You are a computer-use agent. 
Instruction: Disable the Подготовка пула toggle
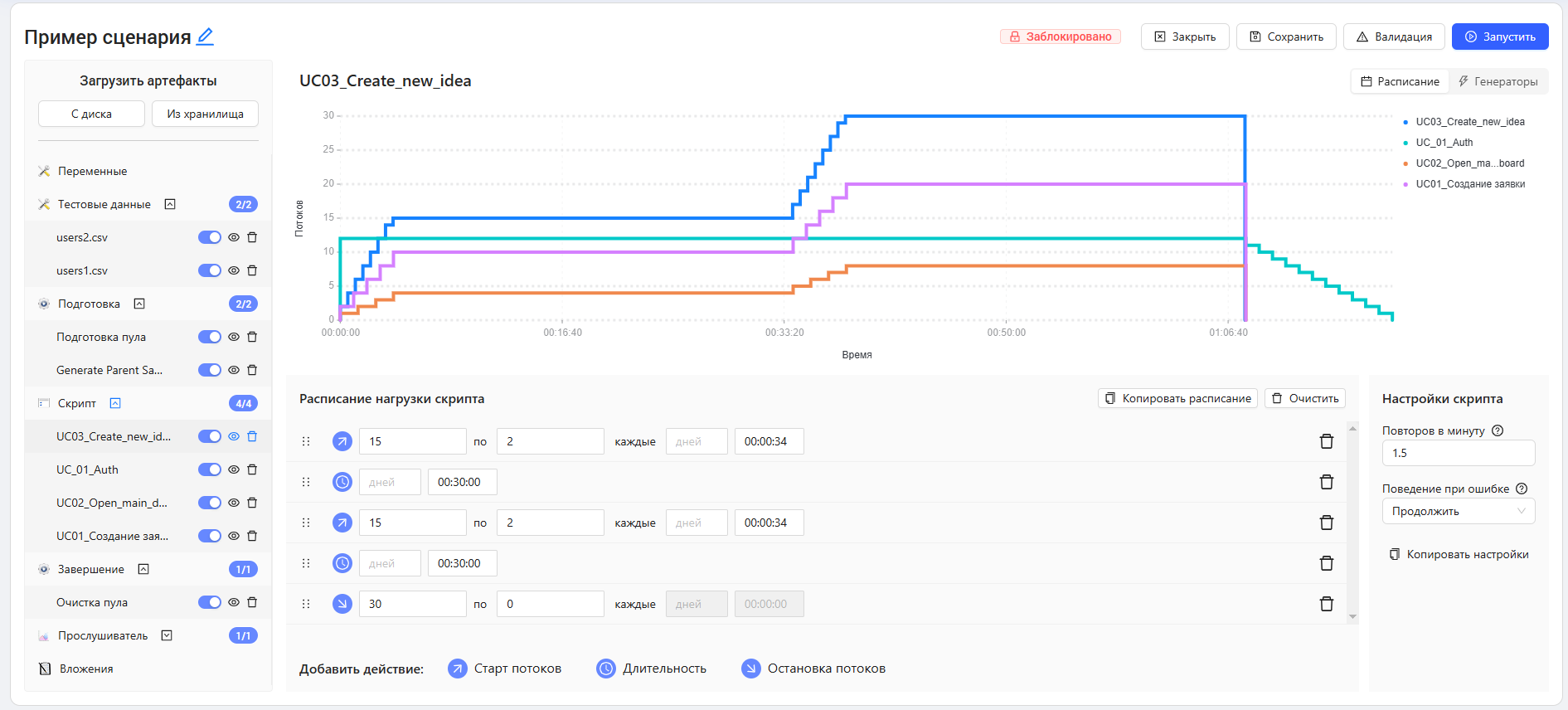click(x=209, y=337)
